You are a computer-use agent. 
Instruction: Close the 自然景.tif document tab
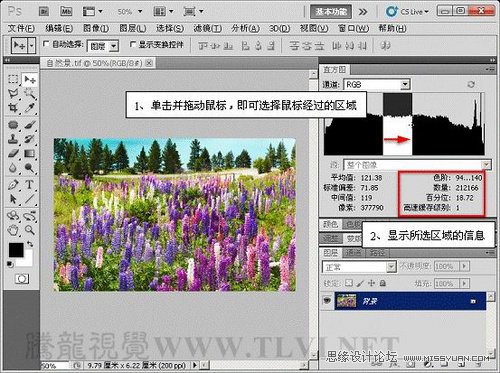[149, 63]
